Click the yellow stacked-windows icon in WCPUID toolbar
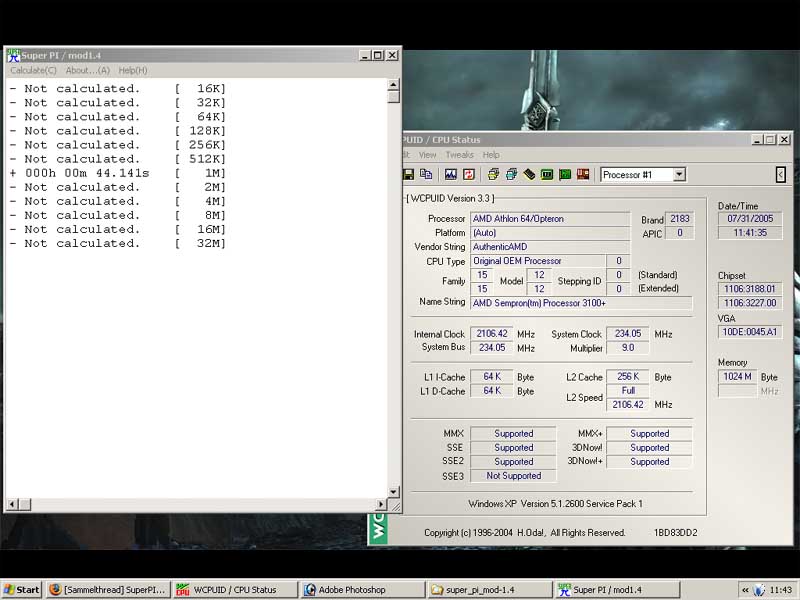This screenshot has height=600, width=800. (493, 174)
